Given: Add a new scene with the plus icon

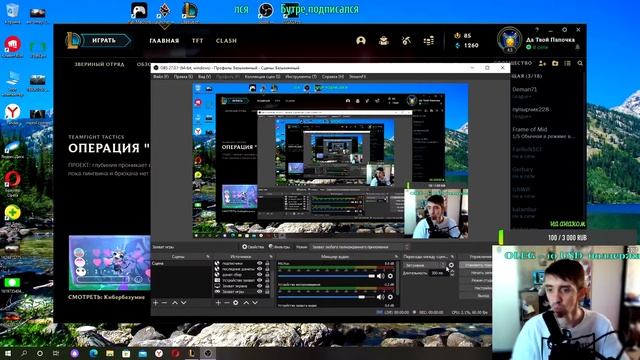Looking at the screenshot, I should pyautogui.click(x=156, y=302).
